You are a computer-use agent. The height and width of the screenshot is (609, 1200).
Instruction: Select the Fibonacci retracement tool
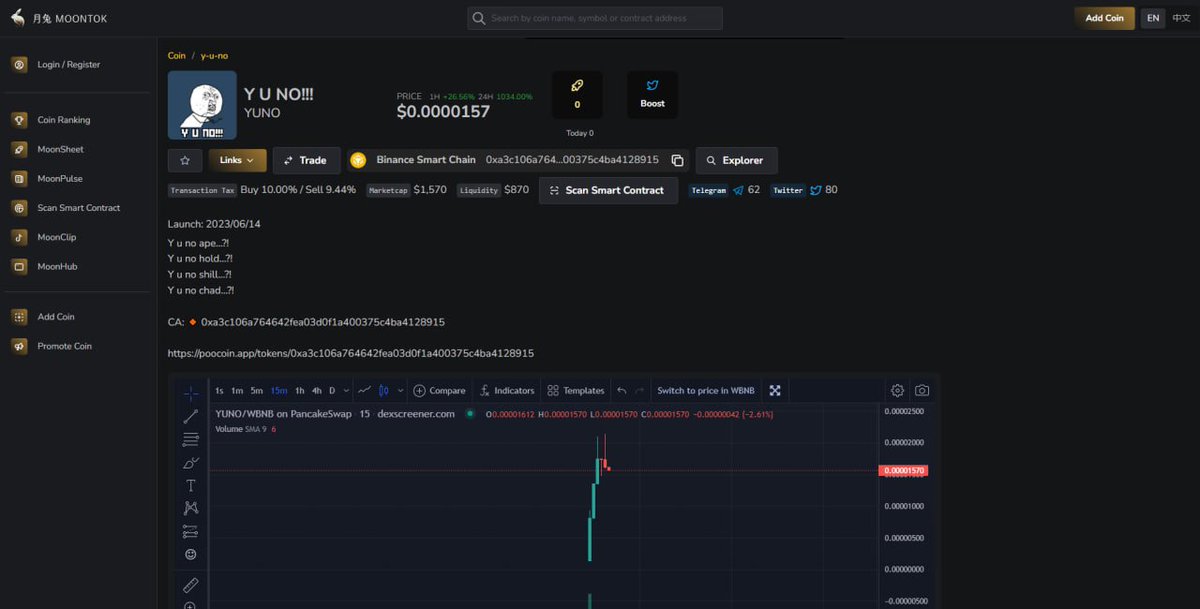190,440
